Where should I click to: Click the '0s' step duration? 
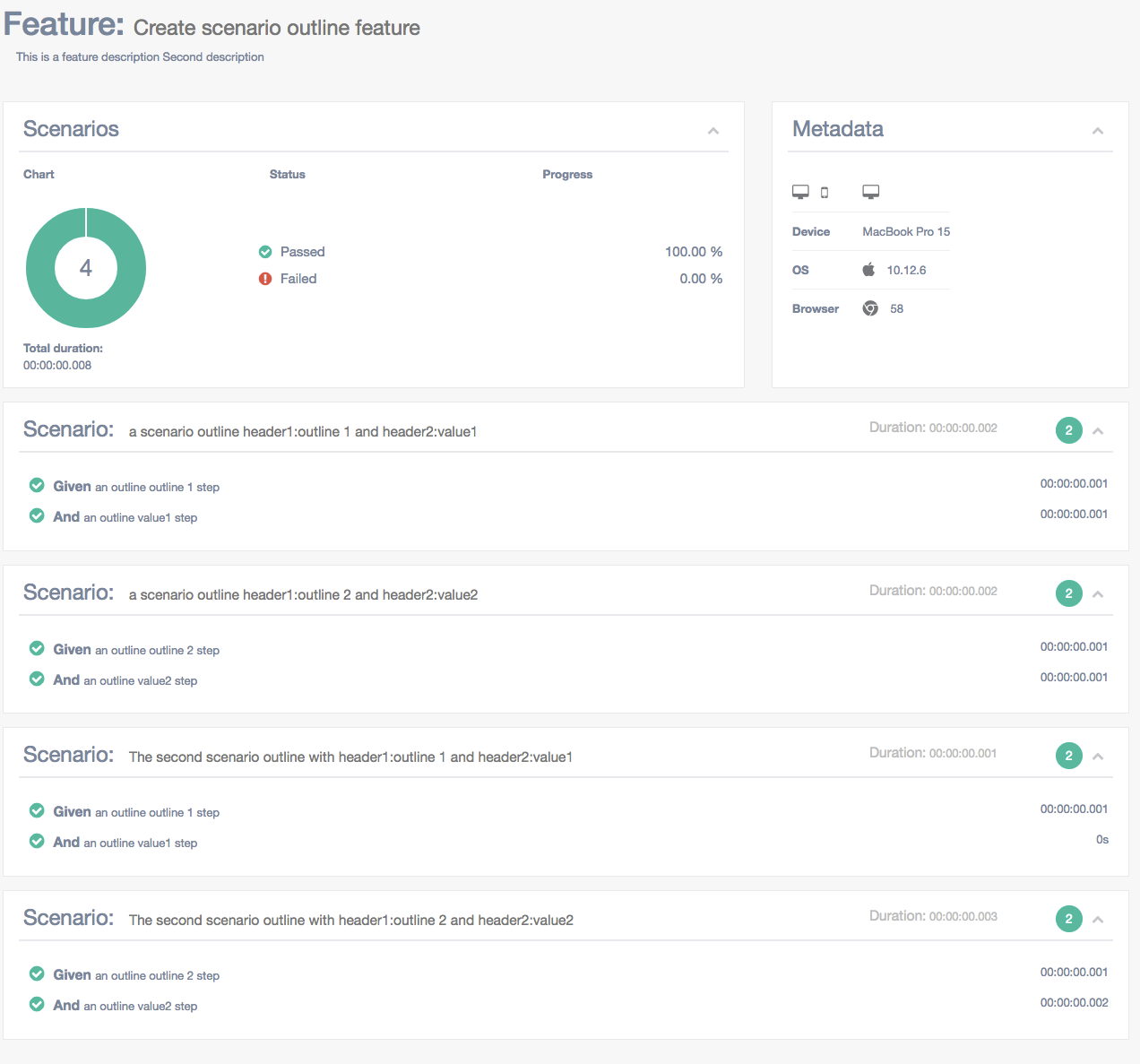(1102, 840)
